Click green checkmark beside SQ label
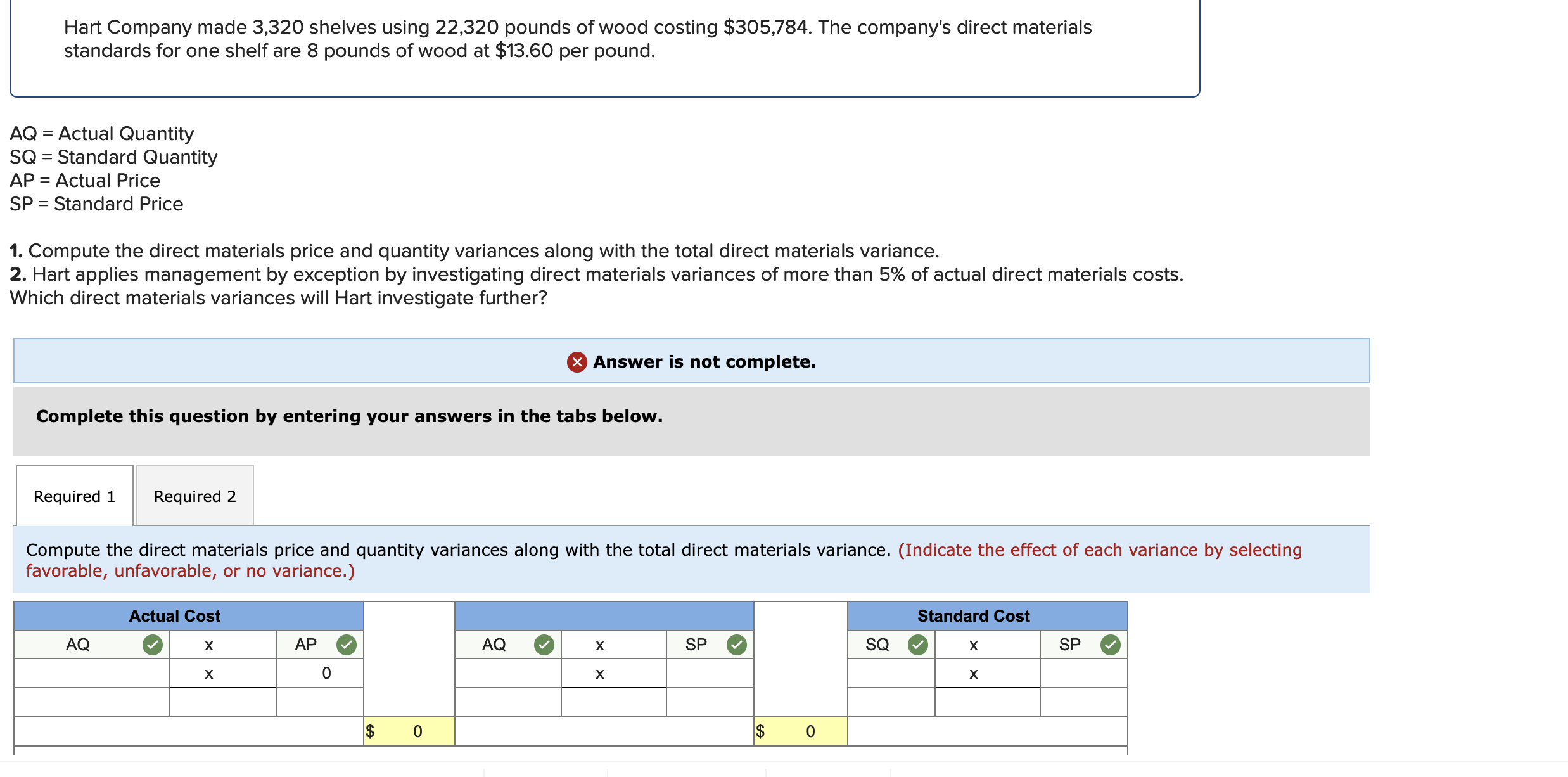 click(x=917, y=645)
